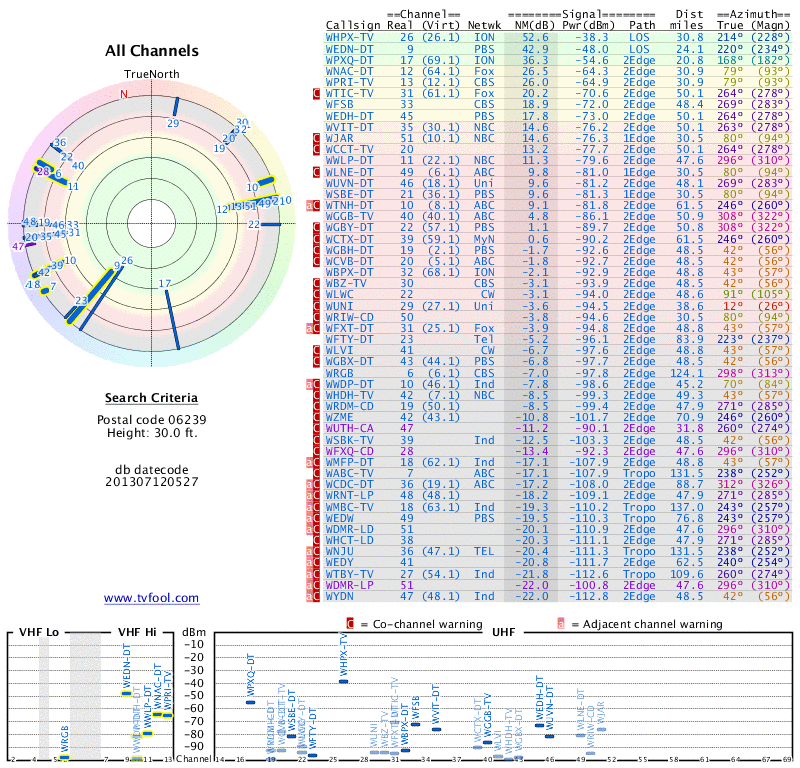Click the red N north marker on radar
The image size is (800, 768).
coord(124,94)
